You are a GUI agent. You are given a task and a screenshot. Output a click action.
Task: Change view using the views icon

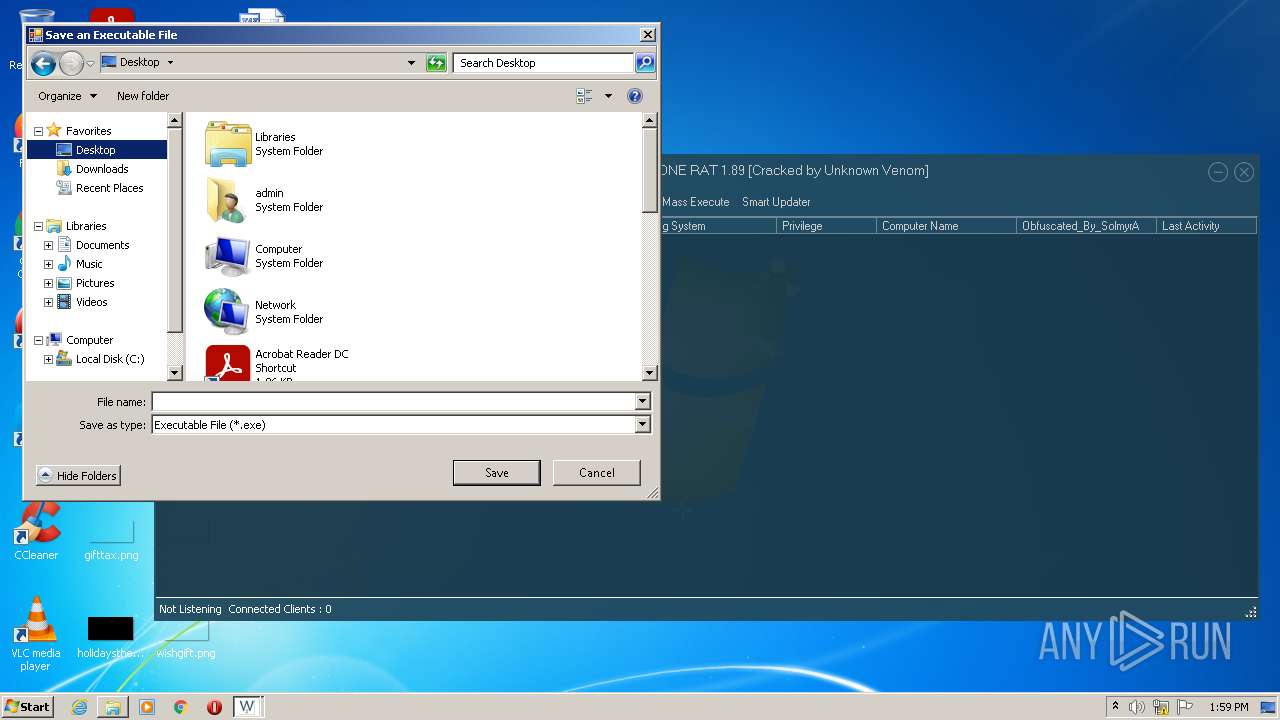tap(584, 96)
